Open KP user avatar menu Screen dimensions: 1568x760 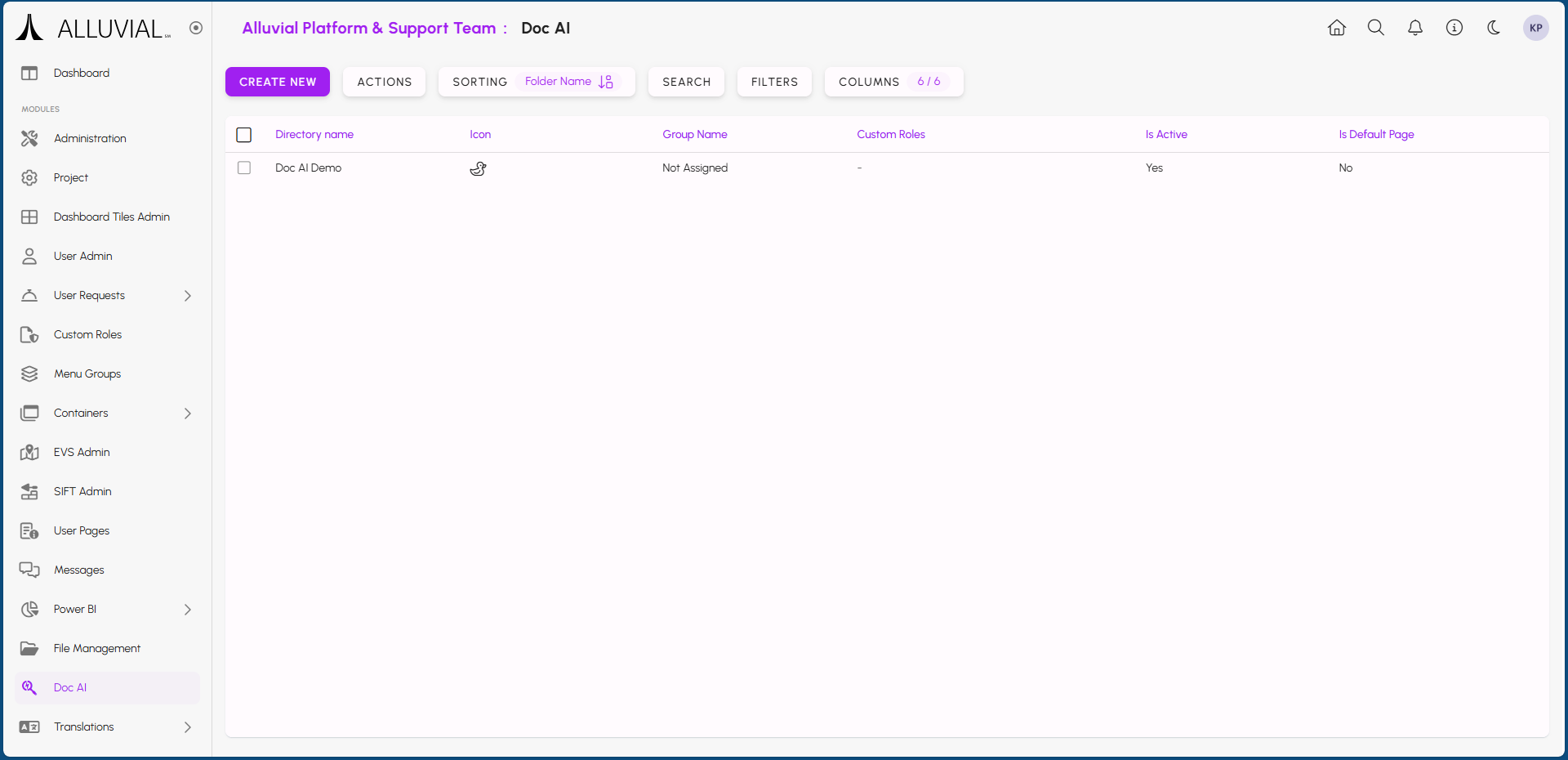coord(1535,28)
